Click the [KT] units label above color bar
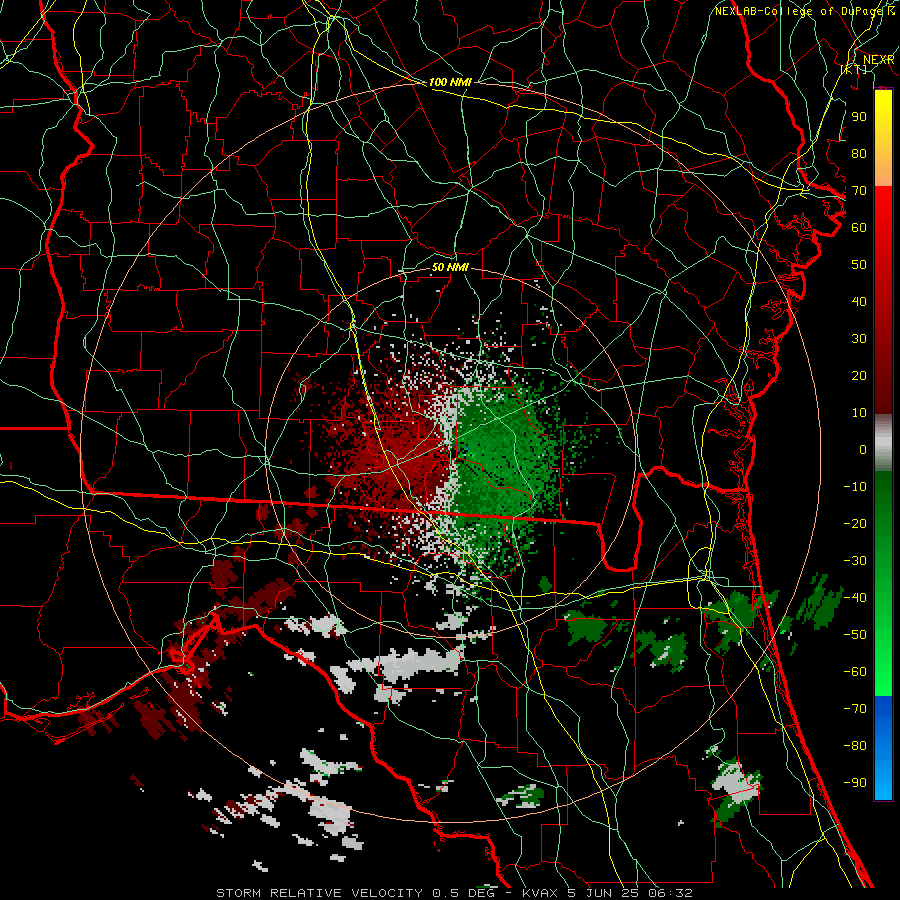900x900 pixels. pyautogui.click(x=853, y=69)
